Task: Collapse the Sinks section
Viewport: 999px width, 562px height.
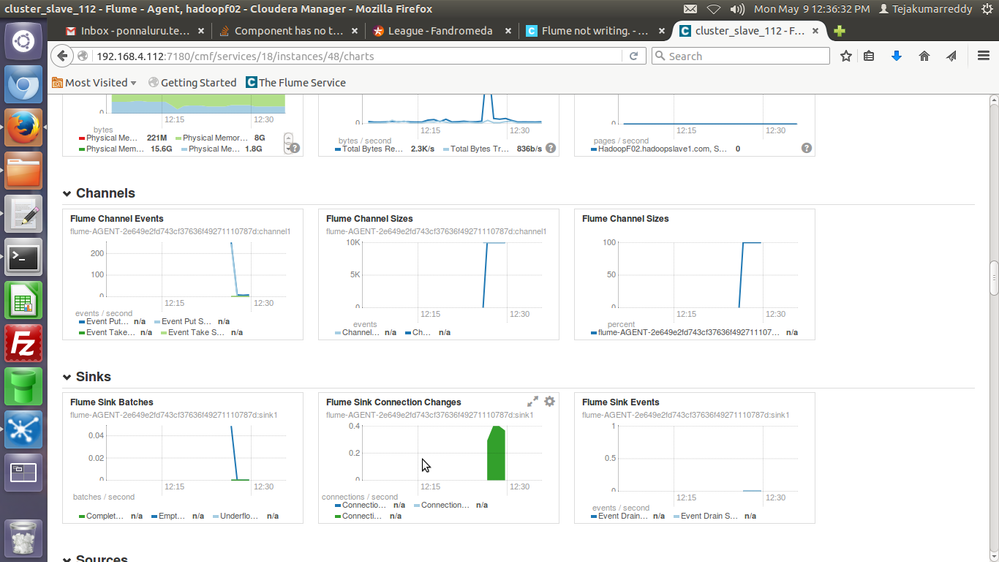Action: 67,377
